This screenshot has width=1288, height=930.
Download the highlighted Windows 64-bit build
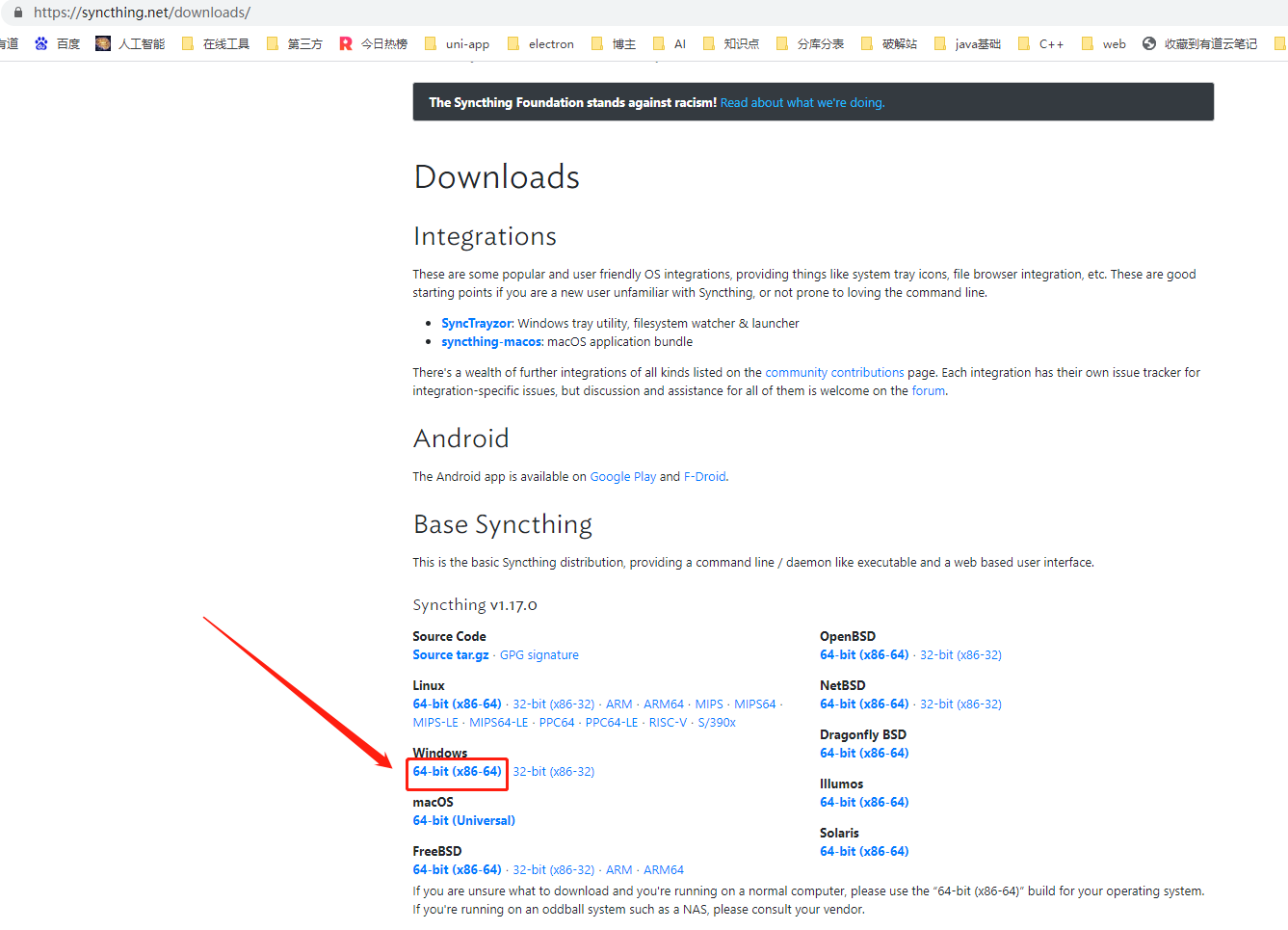pyautogui.click(x=456, y=772)
